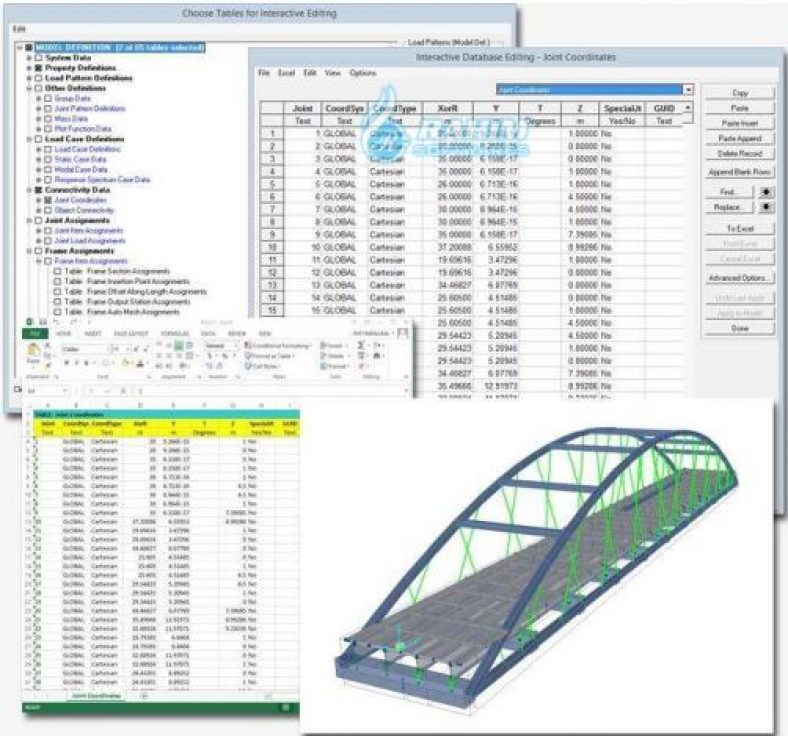Check the Group Data checkbox
Image resolution: width=788 pixels, height=736 pixels.
click(x=48, y=98)
